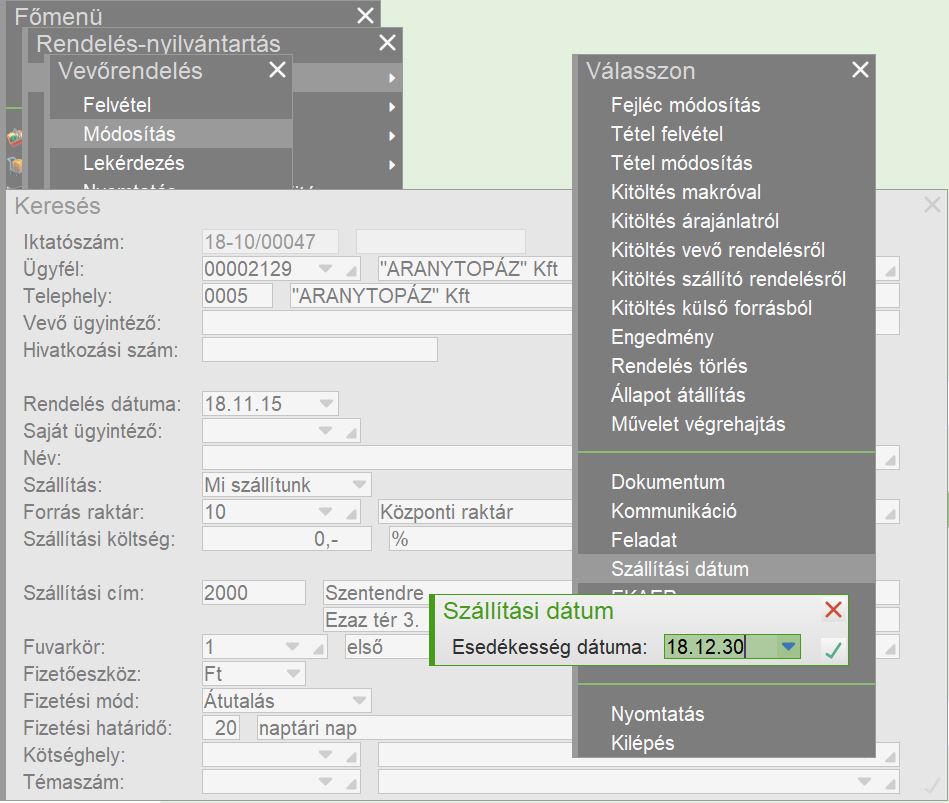Click the Szállítási költség amount field
Image resolution: width=949 pixels, height=803 pixels.
tap(287, 539)
